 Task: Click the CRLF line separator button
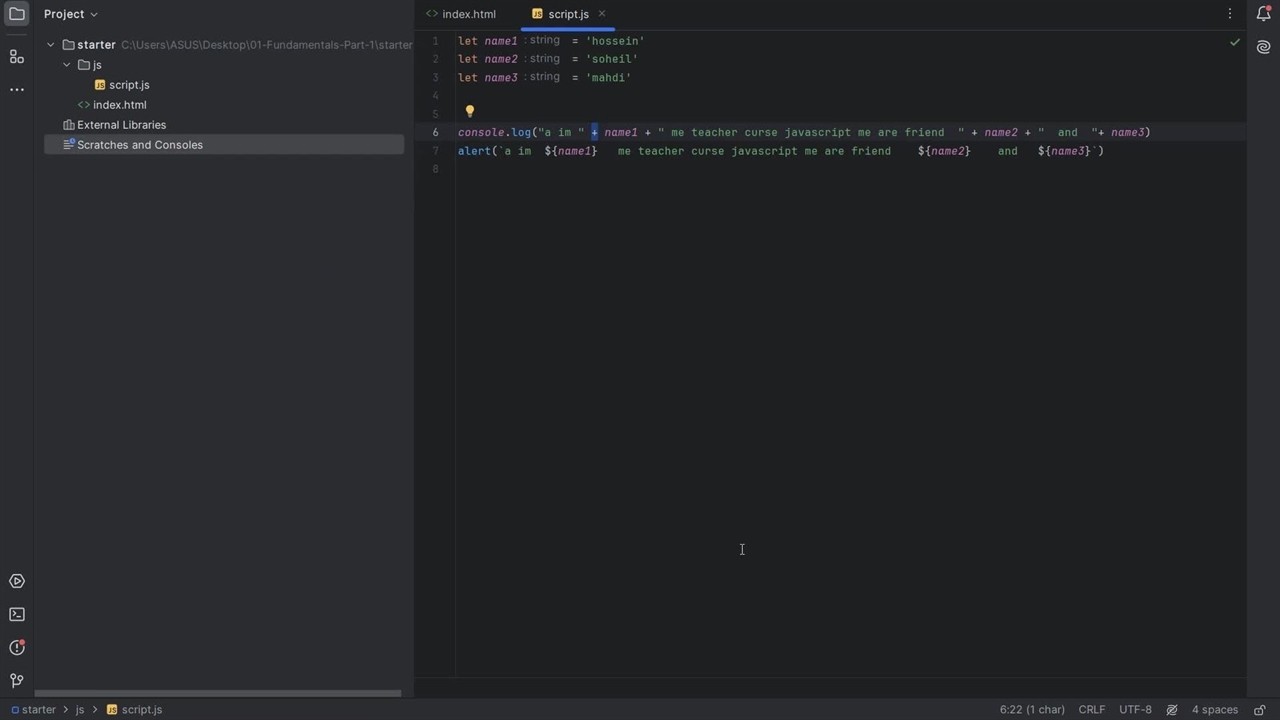point(1091,710)
